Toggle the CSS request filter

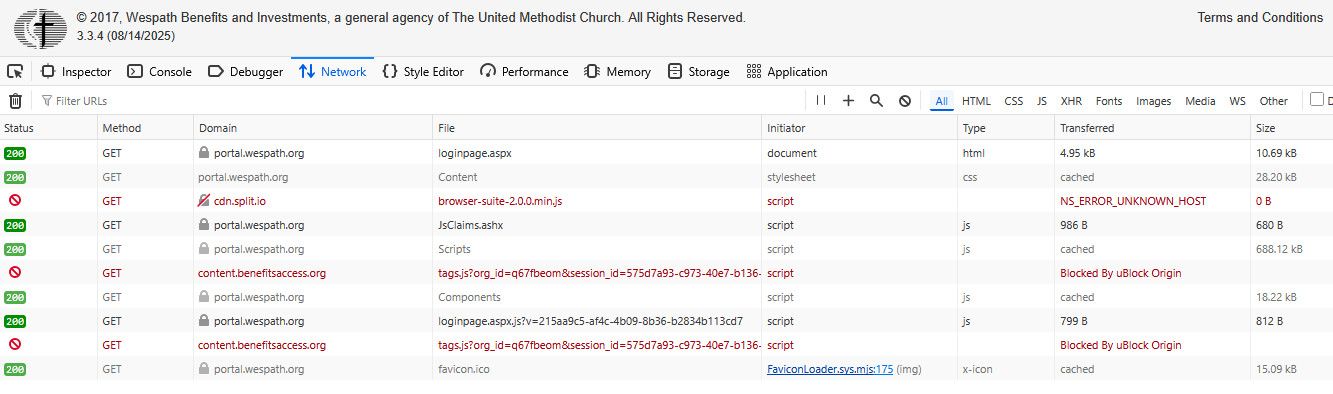1013,101
